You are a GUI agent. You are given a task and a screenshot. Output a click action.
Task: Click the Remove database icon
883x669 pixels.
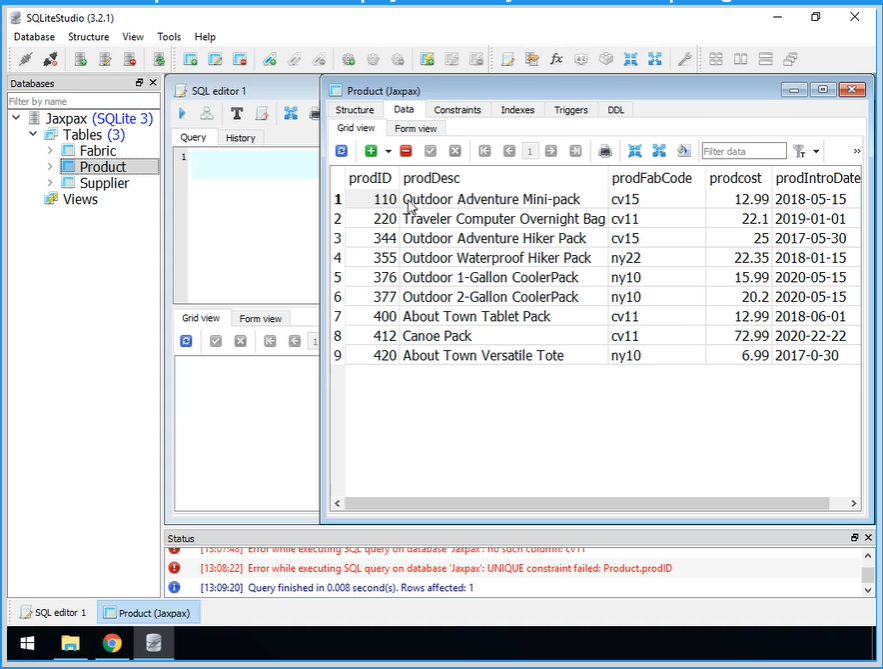(130, 59)
